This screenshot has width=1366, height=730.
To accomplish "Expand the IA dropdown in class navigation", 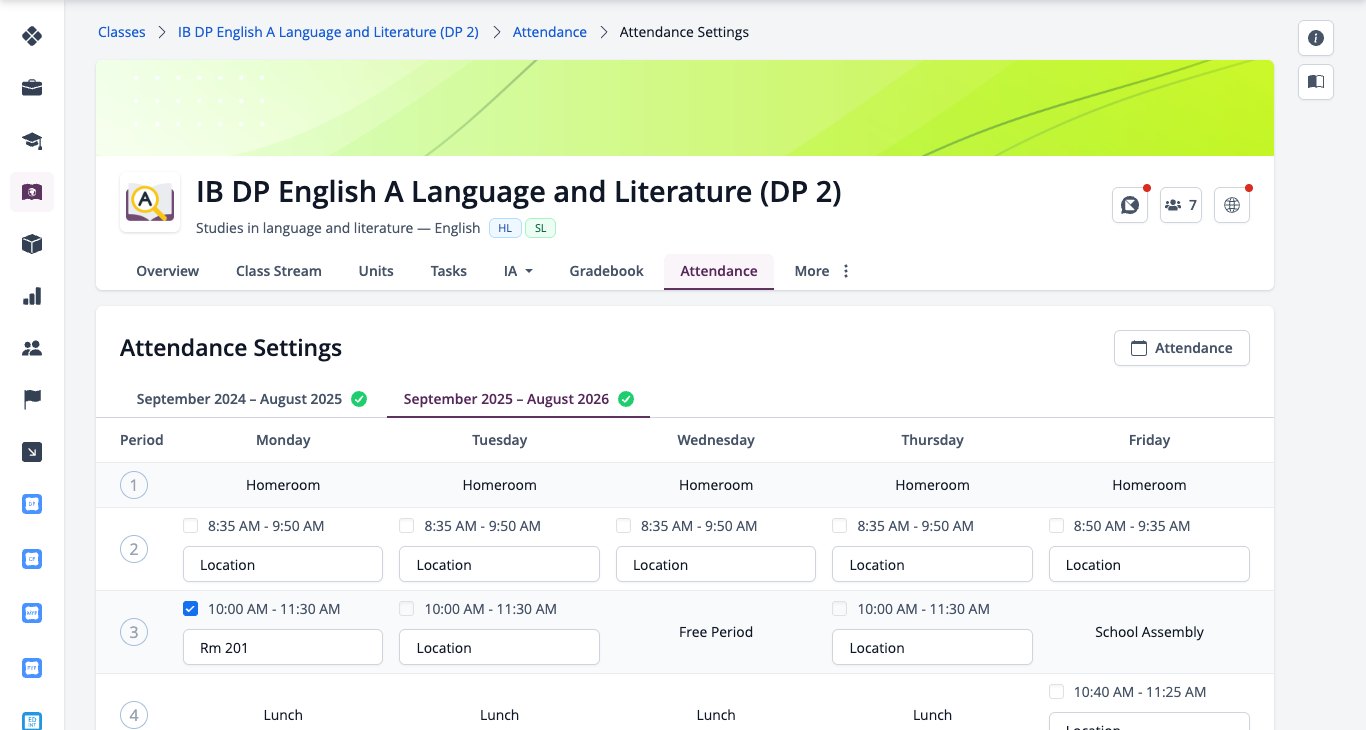I will 518,271.
